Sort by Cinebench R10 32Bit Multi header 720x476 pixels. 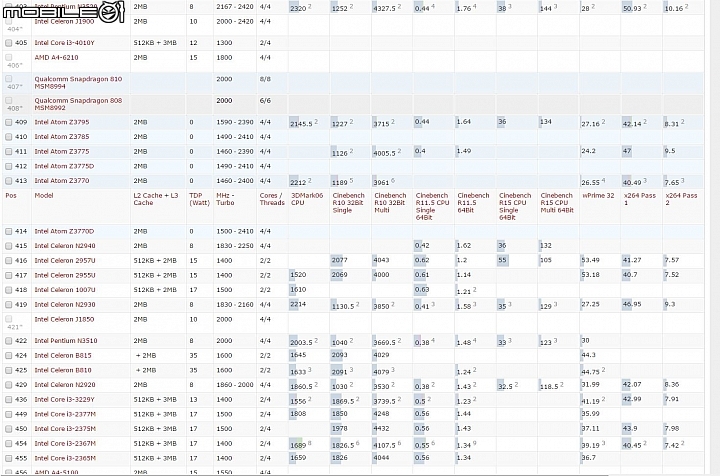point(390,203)
